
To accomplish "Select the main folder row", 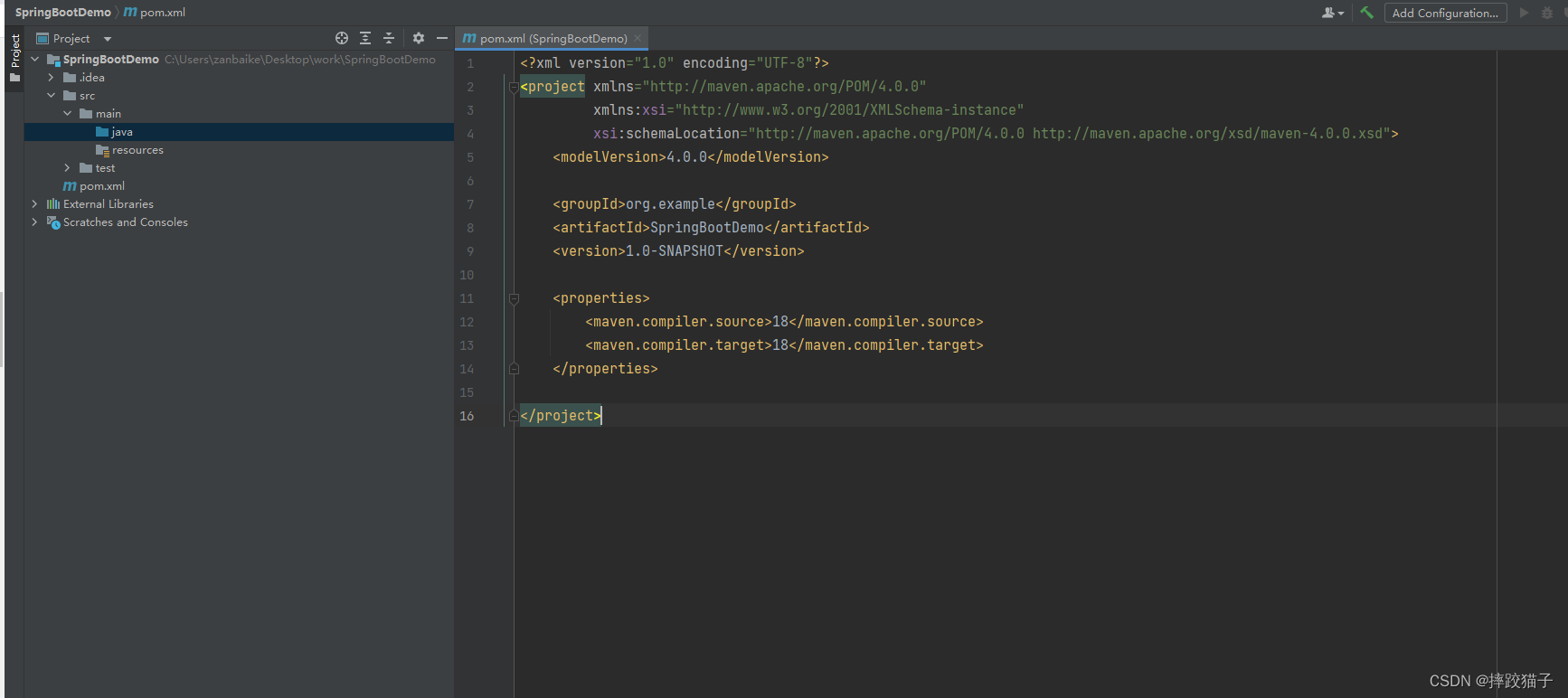I will click(239, 114).
